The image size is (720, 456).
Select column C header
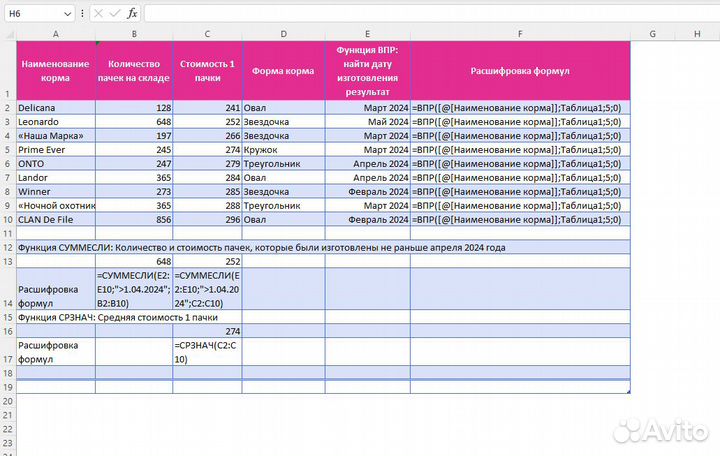click(x=207, y=34)
